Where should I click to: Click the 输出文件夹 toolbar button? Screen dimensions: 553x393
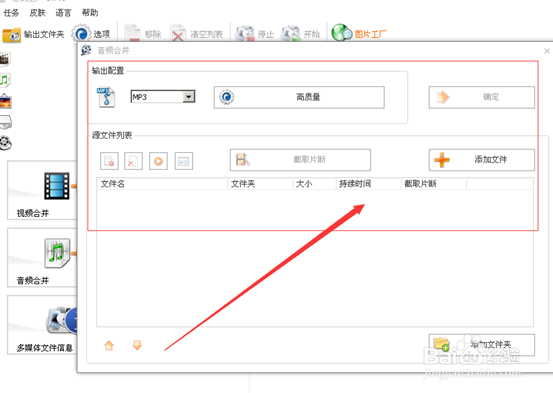coord(33,34)
